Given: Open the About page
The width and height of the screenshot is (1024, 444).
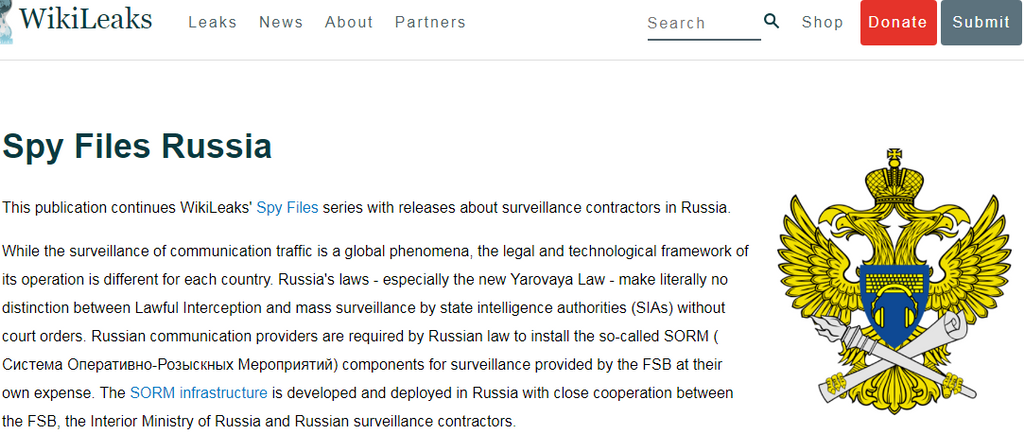Looking at the screenshot, I should tap(349, 22).
